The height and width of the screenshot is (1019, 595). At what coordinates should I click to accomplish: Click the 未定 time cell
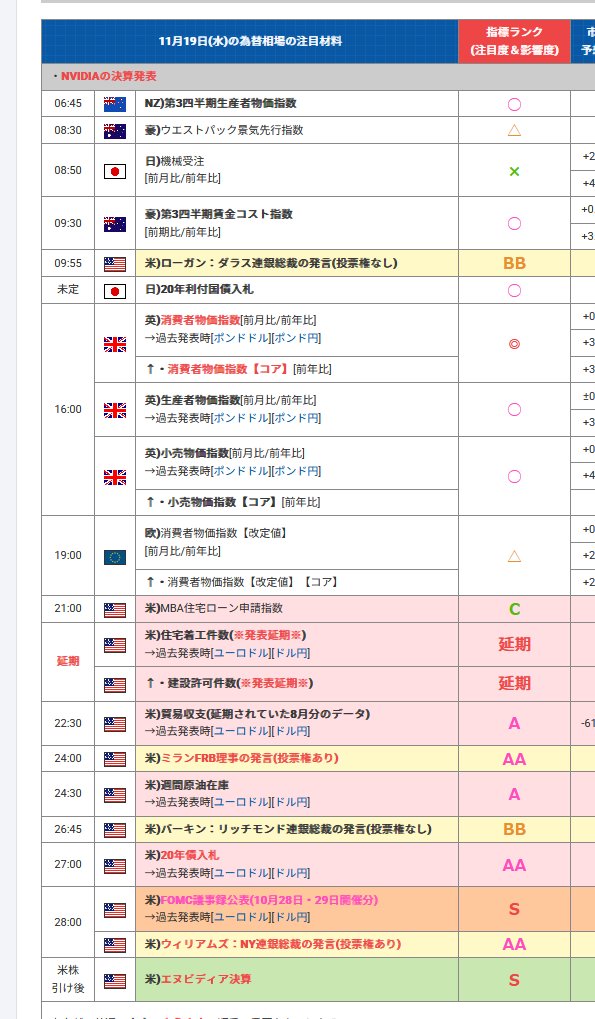(68, 289)
